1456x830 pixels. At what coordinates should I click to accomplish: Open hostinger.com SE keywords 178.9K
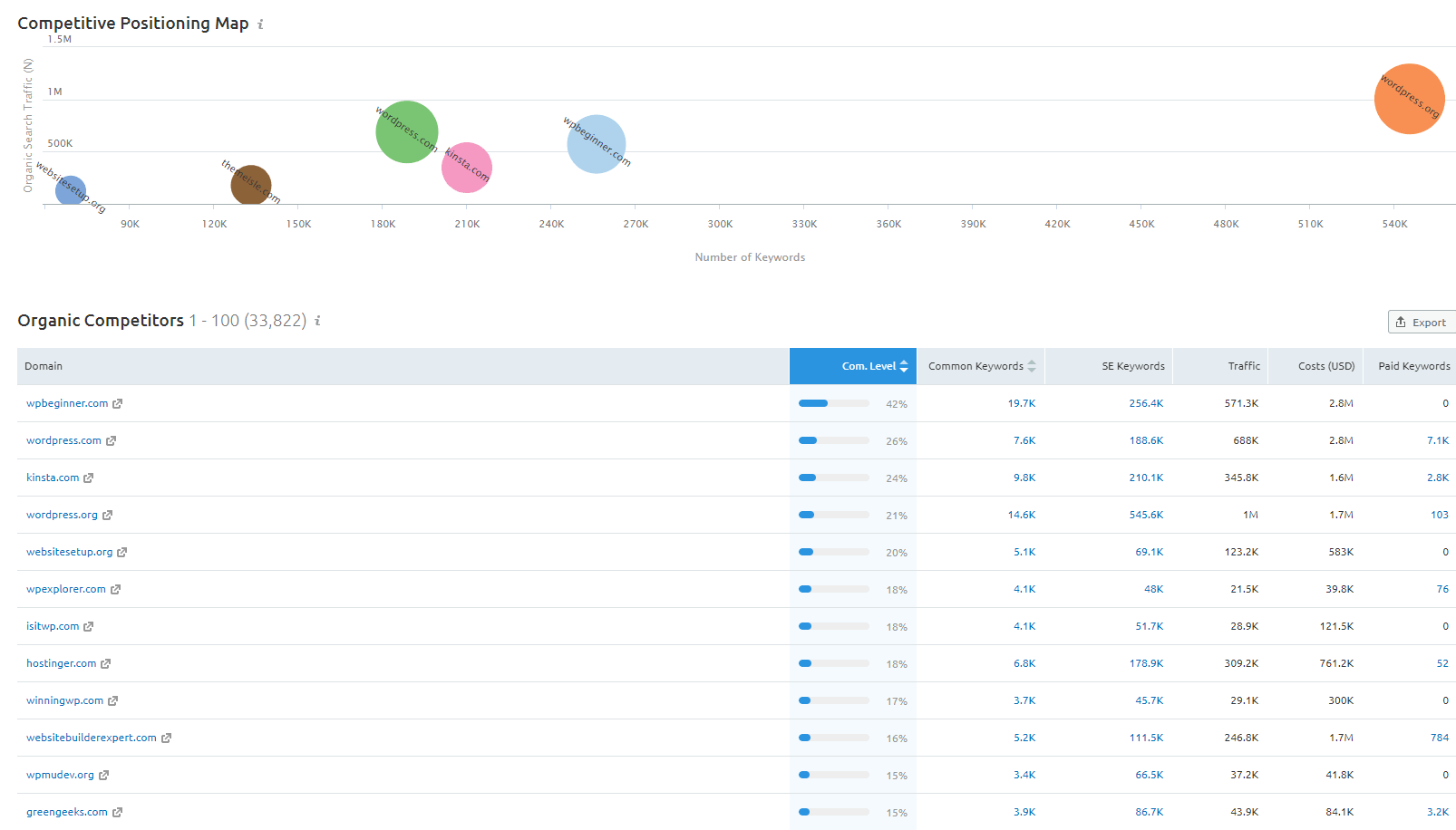coord(1146,663)
